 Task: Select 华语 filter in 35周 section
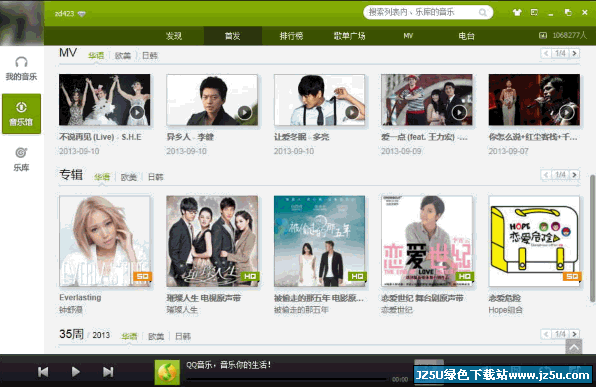[x=129, y=336]
